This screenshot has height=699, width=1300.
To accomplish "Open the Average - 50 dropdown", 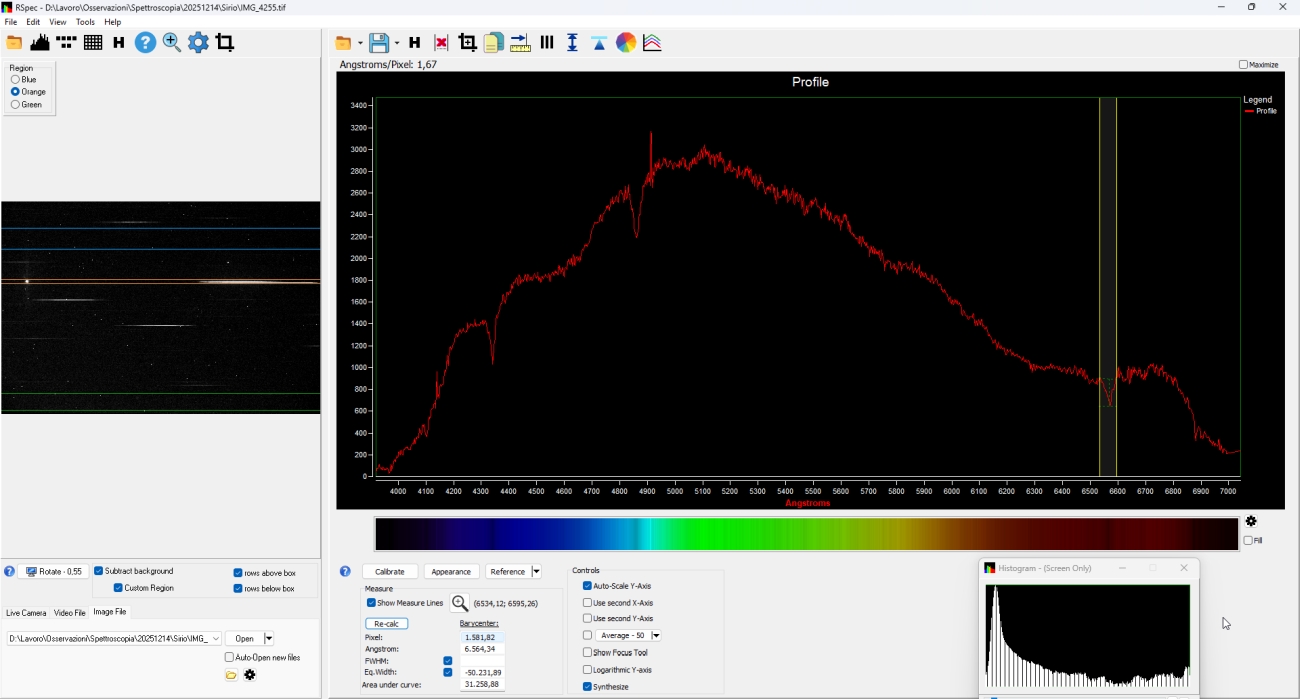I will [x=656, y=636].
